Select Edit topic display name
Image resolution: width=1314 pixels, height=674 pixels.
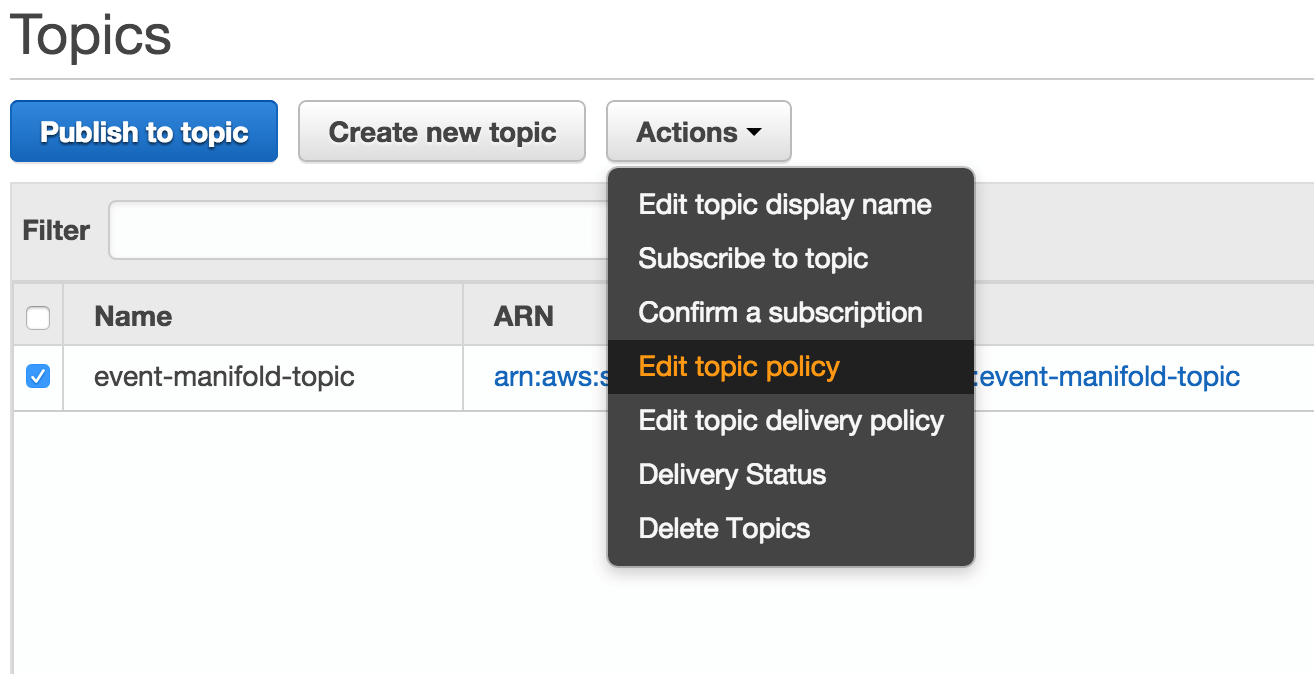coord(784,204)
